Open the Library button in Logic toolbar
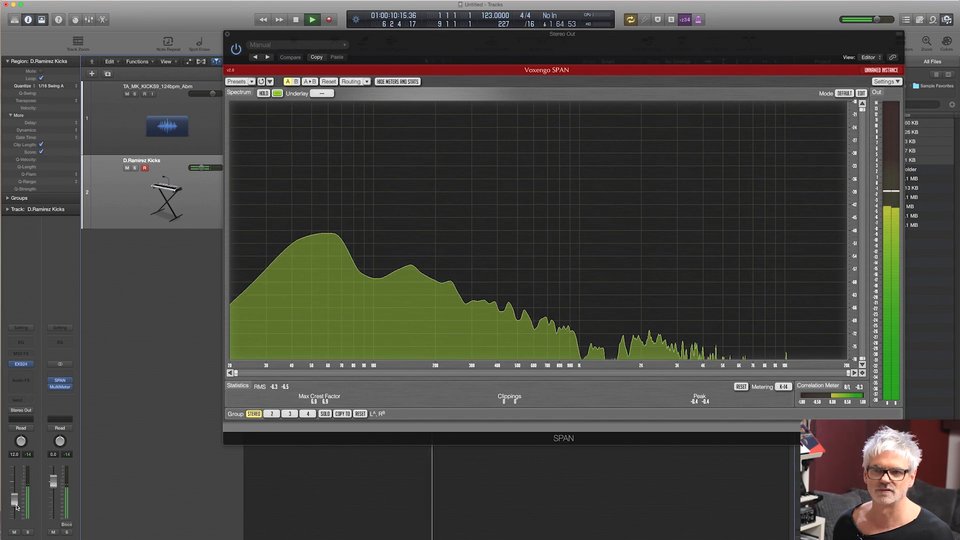The height and width of the screenshot is (540, 960). [14, 20]
